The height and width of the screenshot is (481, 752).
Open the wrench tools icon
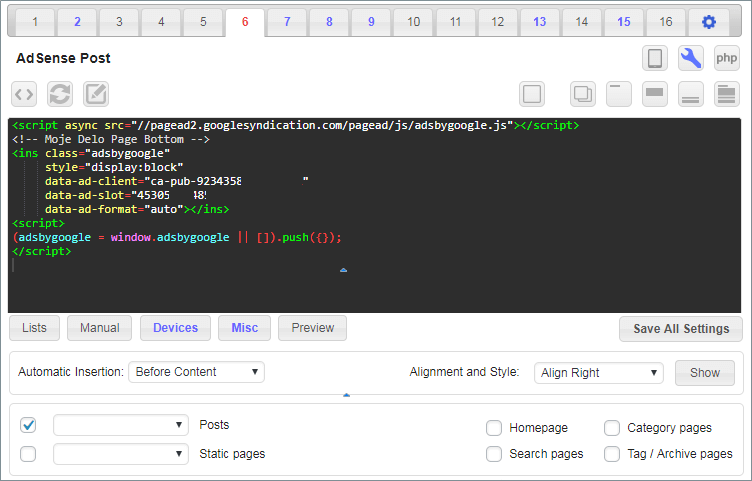click(x=691, y=58)
